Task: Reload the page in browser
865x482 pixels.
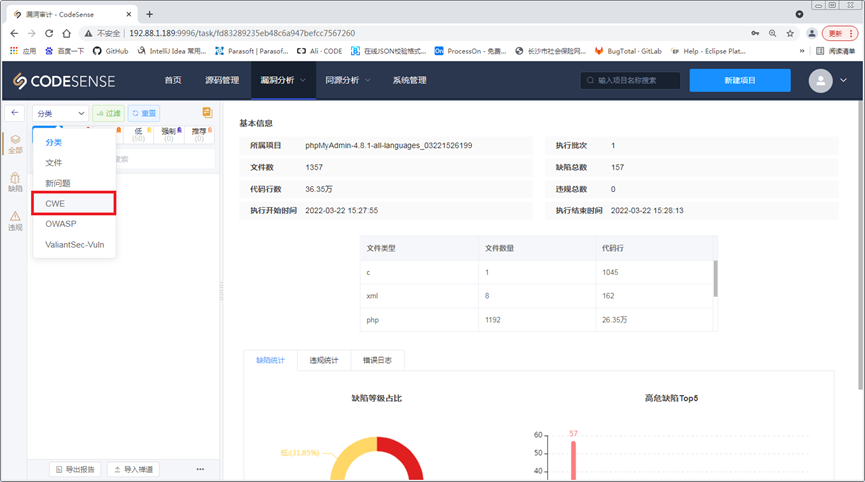Action: (x=49, y=33)
